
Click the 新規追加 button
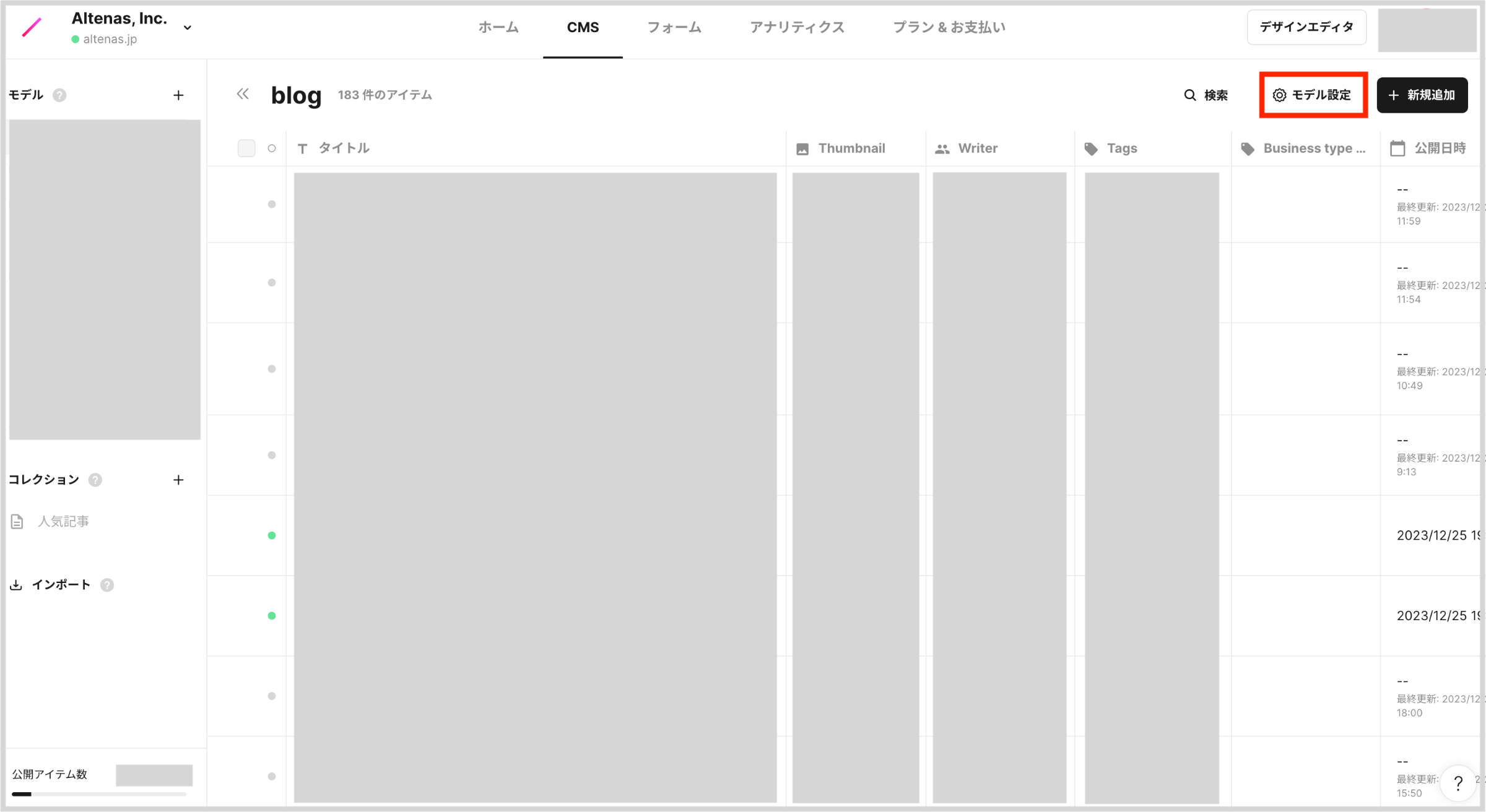point(1422,95)
